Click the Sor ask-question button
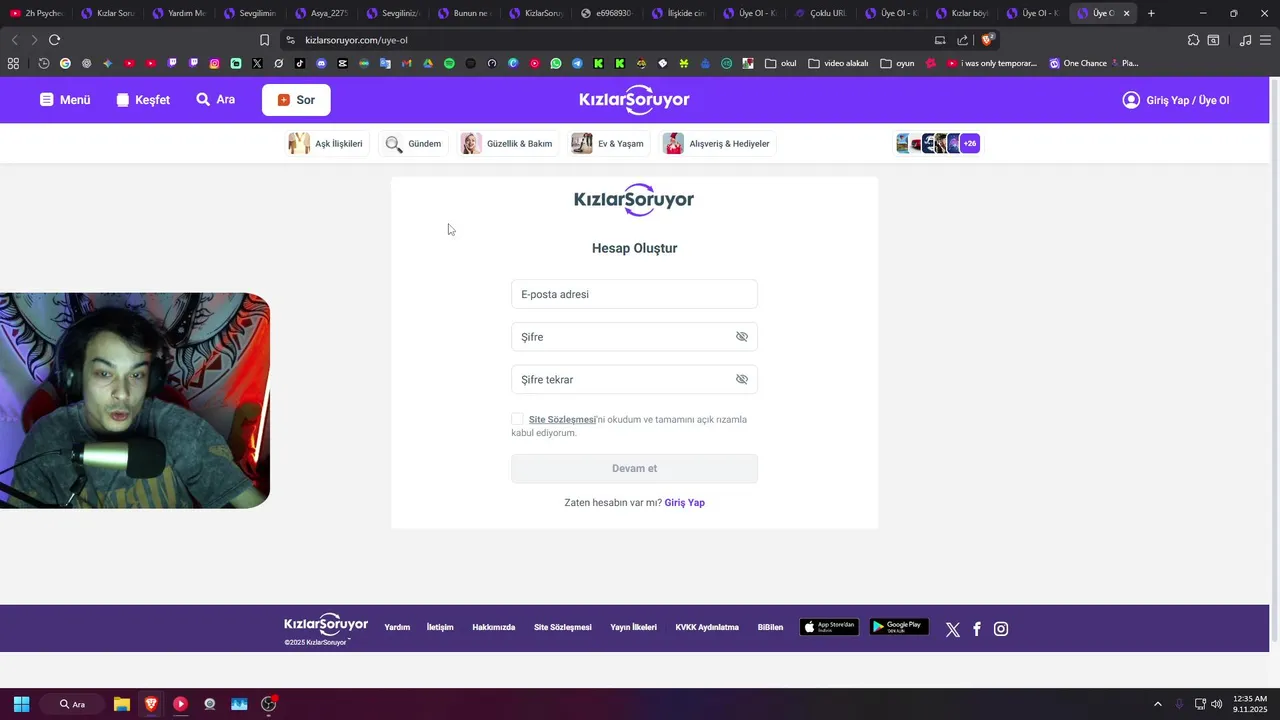1280x720 pixels. [296, 100]
